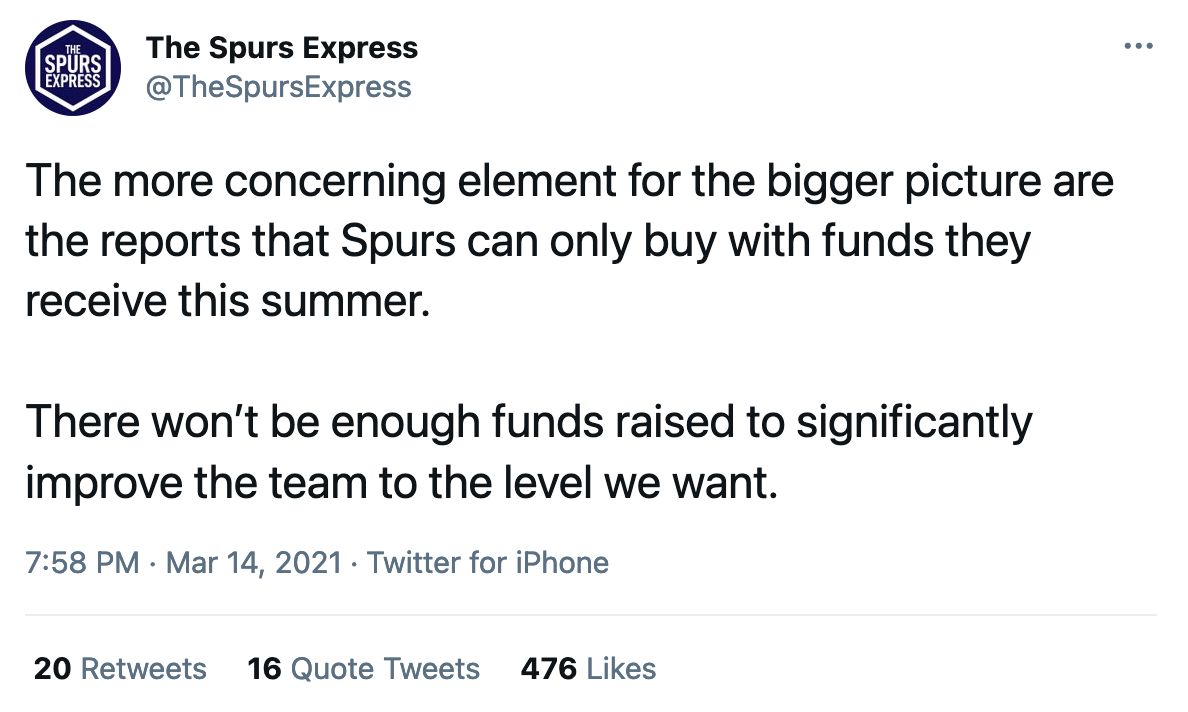Open the Twitter for iPhone source link
Viewport: 1188px width, 712px height.
coord(487,562)
